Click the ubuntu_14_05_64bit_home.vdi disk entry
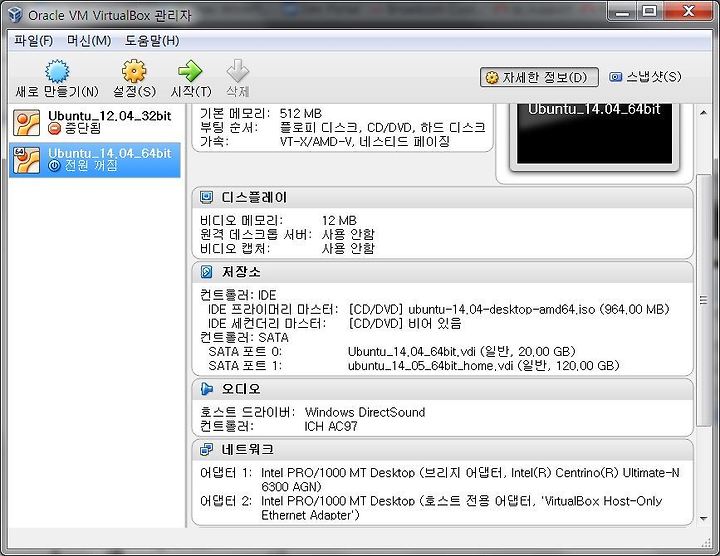This screenshot has width=720, height=556. pyautogui.click(x=484, y=366)
